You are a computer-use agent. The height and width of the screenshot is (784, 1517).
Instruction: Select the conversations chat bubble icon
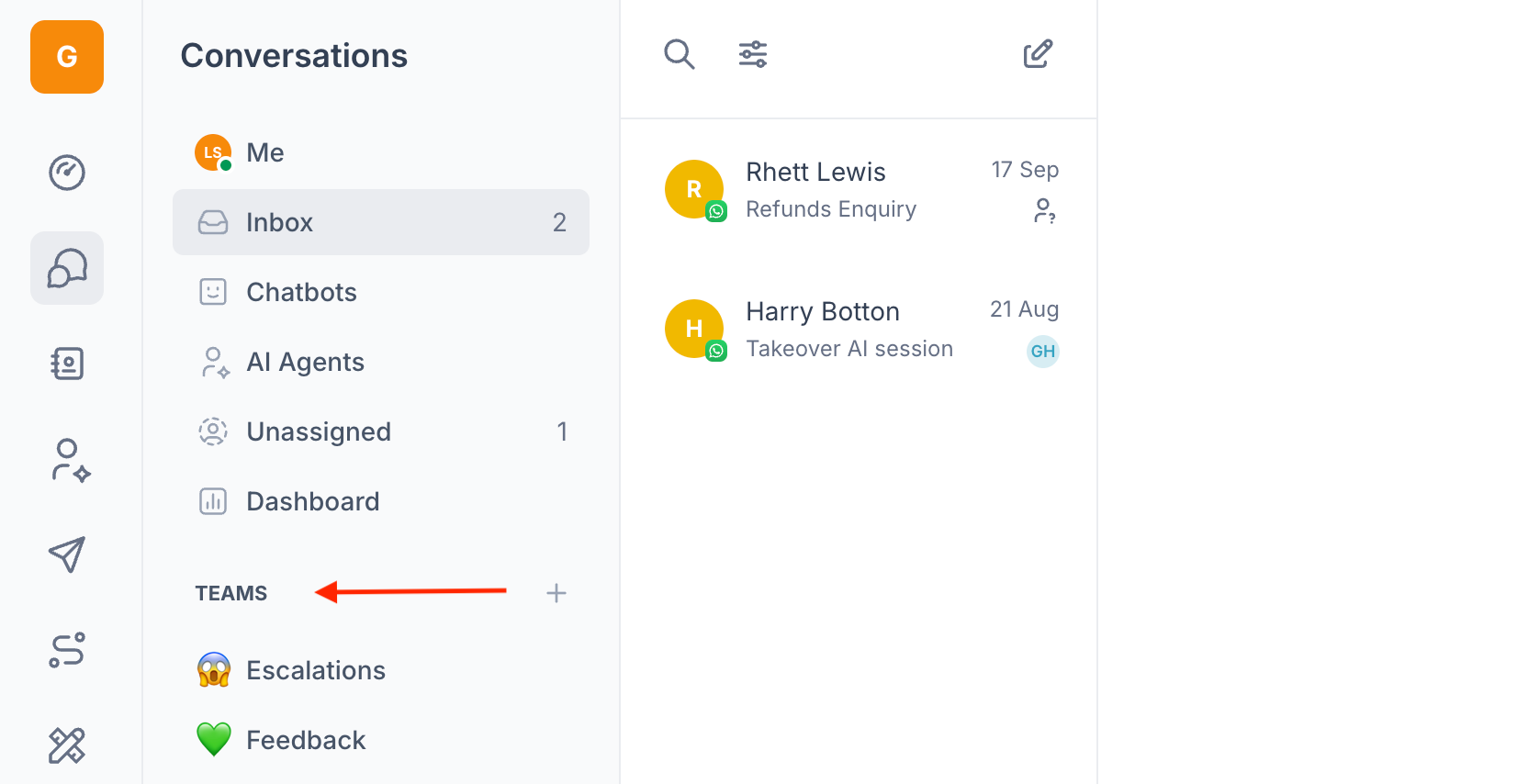pos(67,268)
